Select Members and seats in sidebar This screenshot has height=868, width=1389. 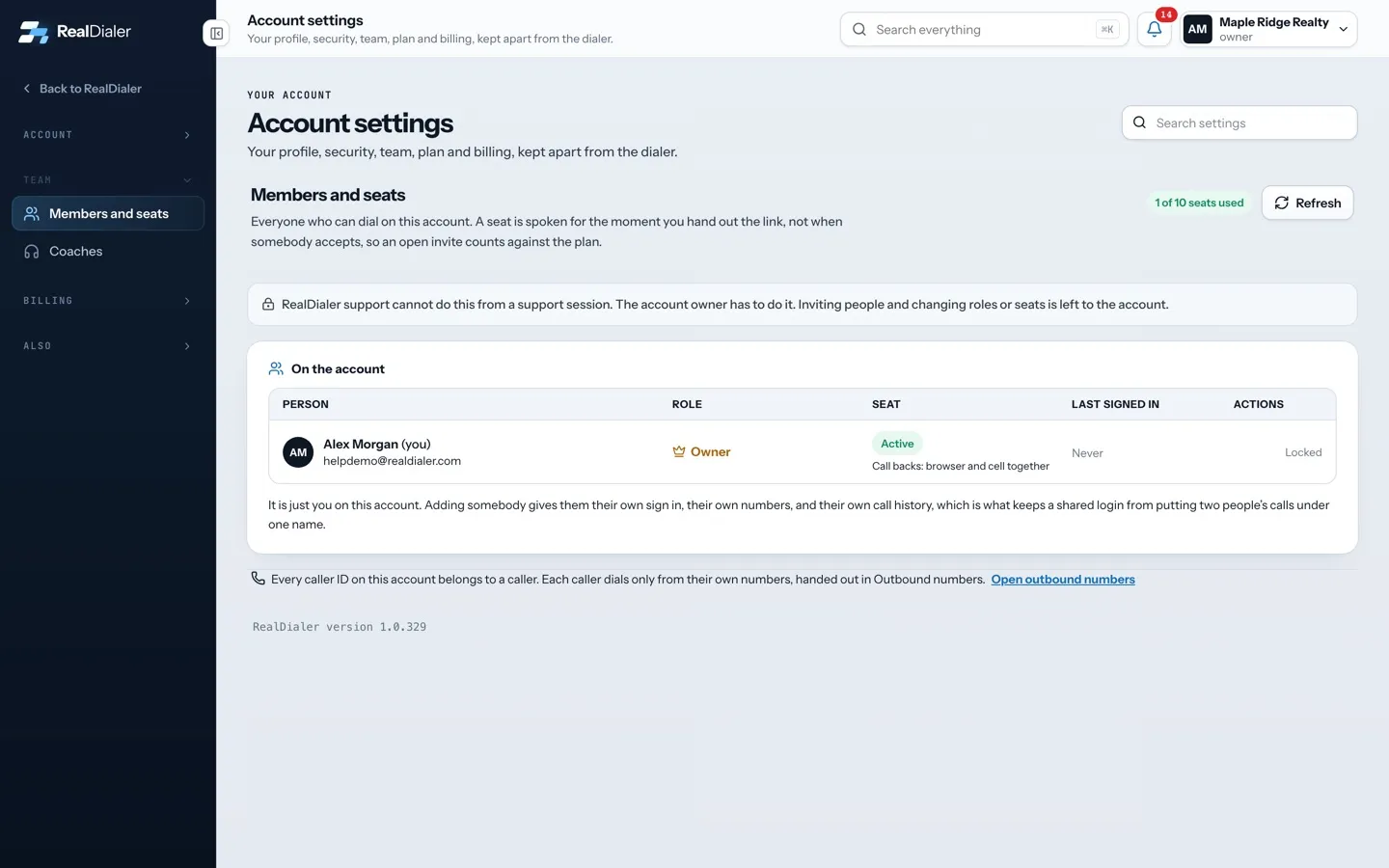coord(108,213)
